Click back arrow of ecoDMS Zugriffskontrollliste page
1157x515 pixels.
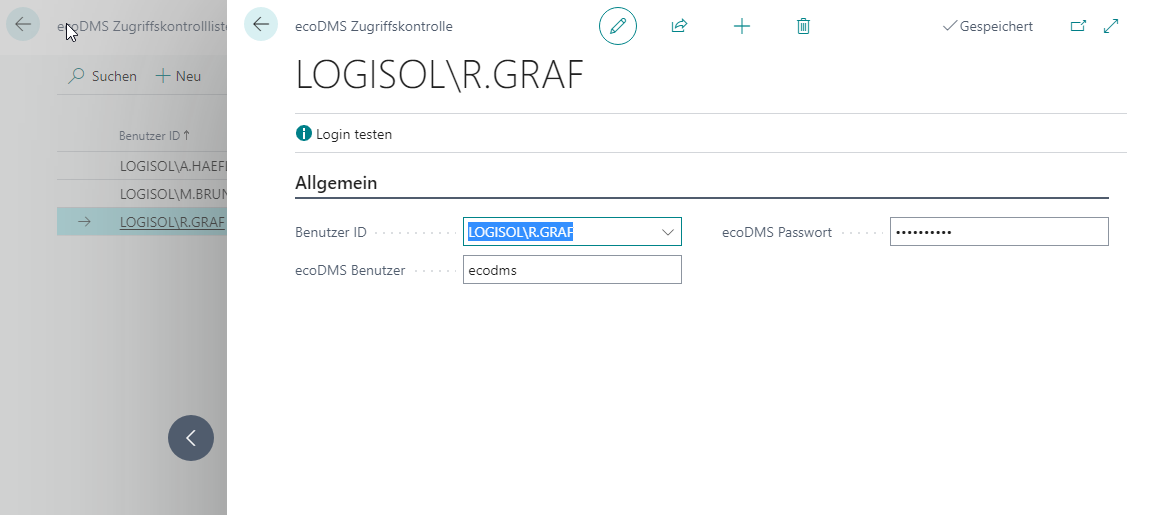pyautogui.click(x=23, y=24)
